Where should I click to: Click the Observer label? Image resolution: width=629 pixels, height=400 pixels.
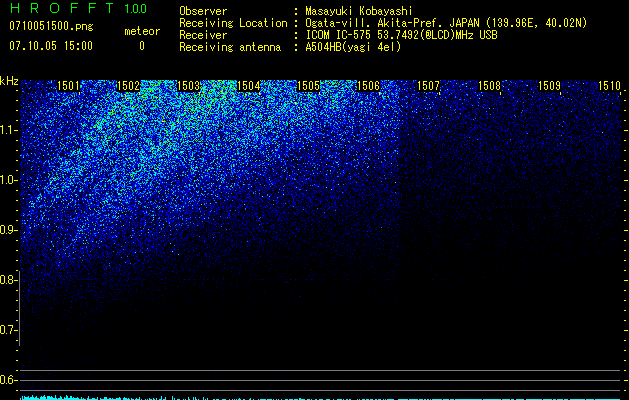coord(203,11)
